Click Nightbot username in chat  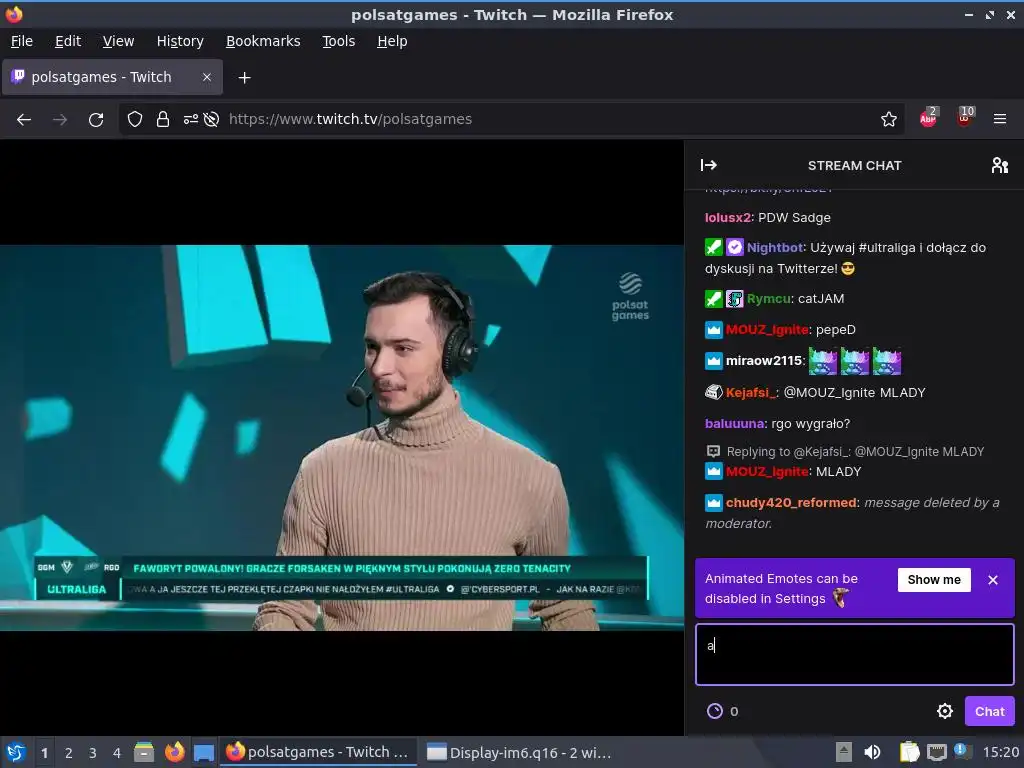(775, 248)
